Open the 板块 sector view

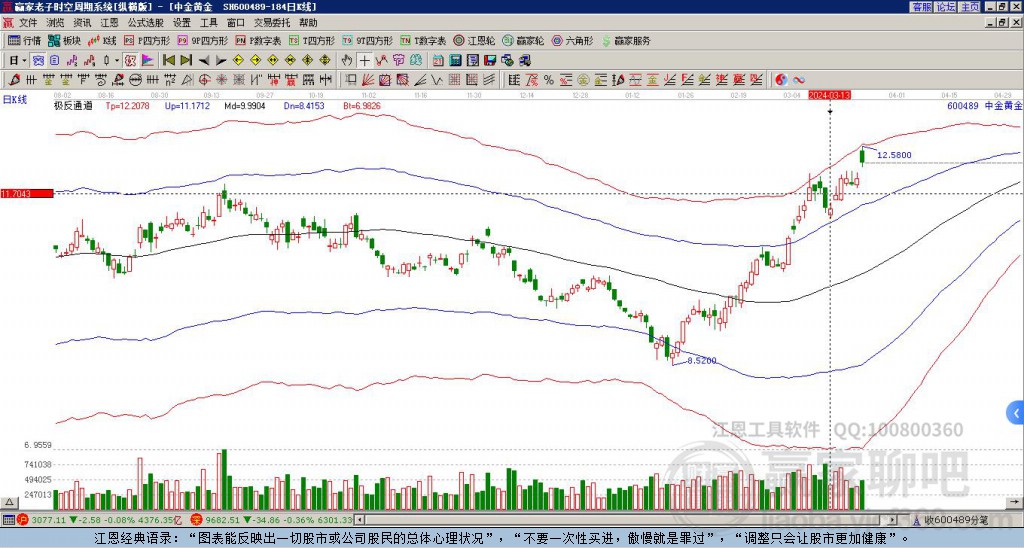click(64, 40)
